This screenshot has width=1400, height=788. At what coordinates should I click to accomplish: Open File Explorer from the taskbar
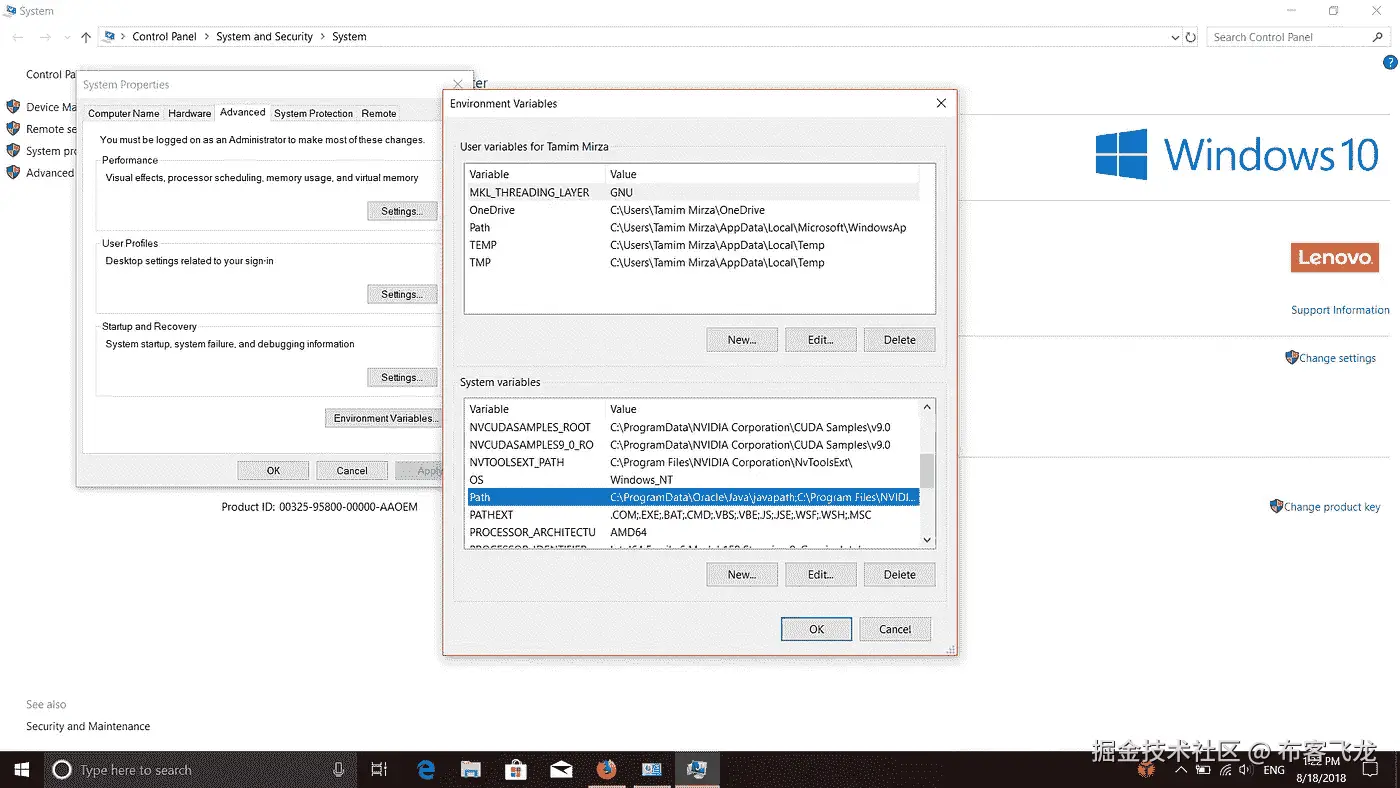471,770
